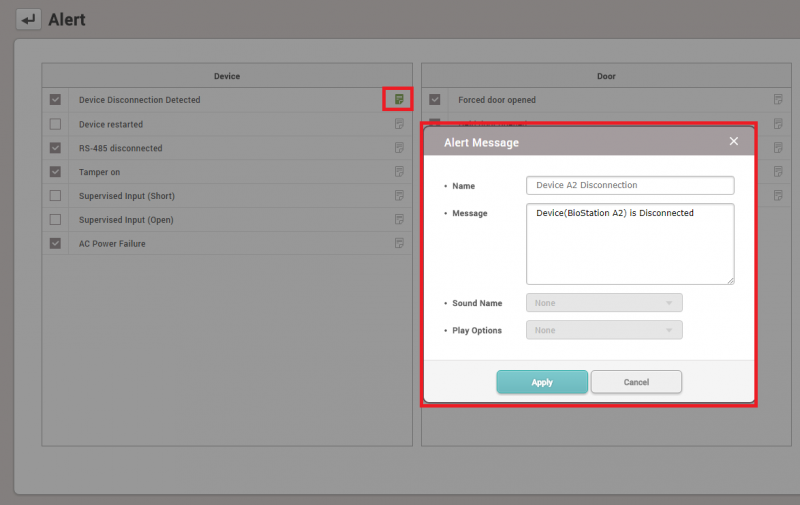Click inside the Message text area
The image size is (800, 505).
point(630,244)
